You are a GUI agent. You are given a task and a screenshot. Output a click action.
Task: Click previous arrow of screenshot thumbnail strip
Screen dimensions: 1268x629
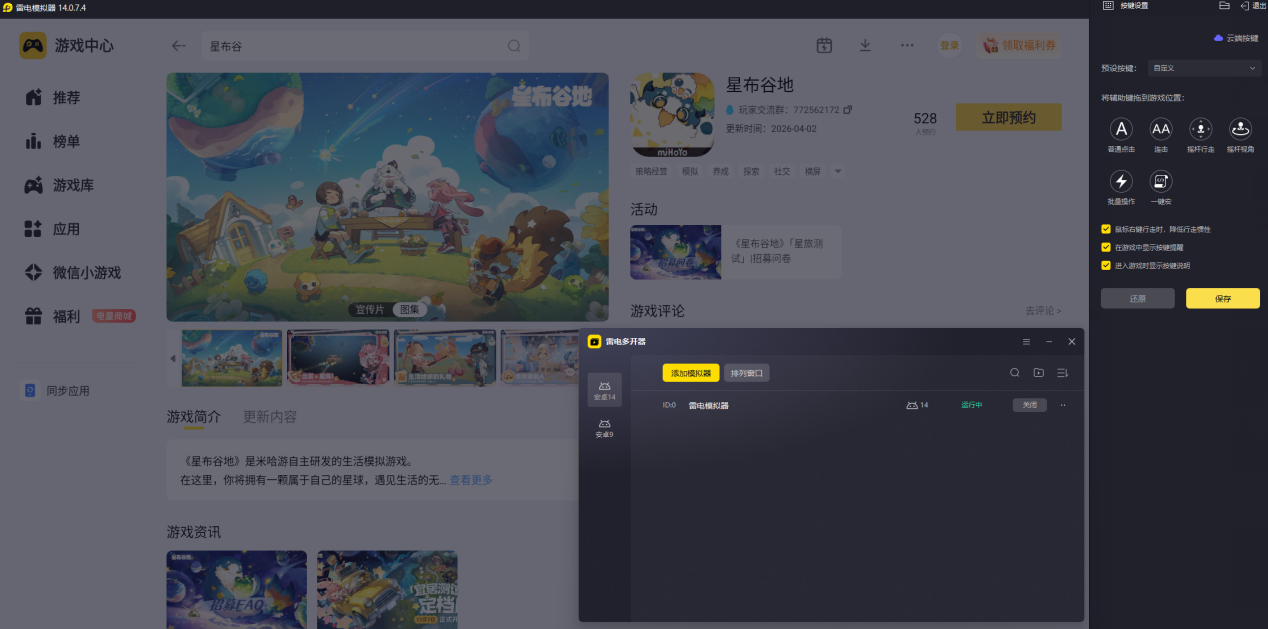tap(172, 358)
